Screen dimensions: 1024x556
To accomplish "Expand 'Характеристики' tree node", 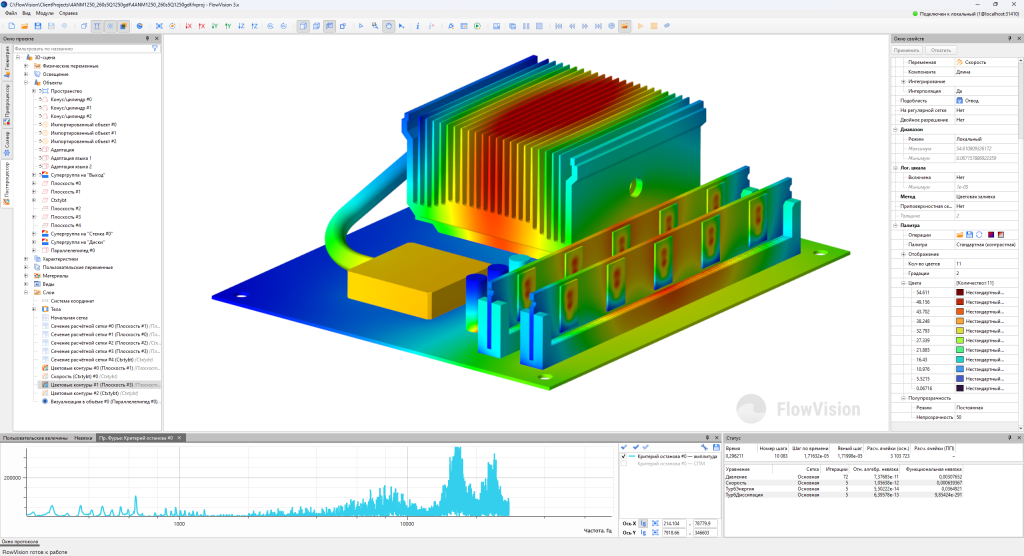I will click(26, 259).
